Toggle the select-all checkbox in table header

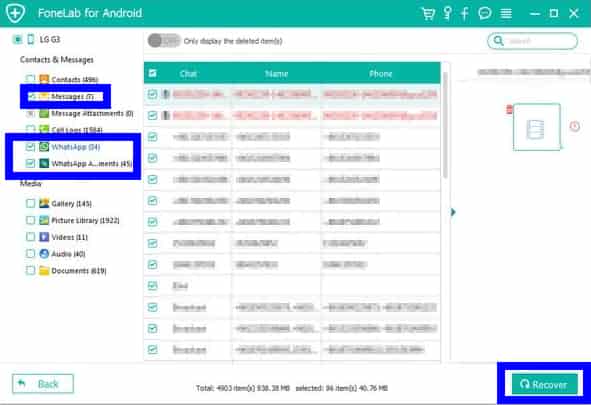pos(153,73)
